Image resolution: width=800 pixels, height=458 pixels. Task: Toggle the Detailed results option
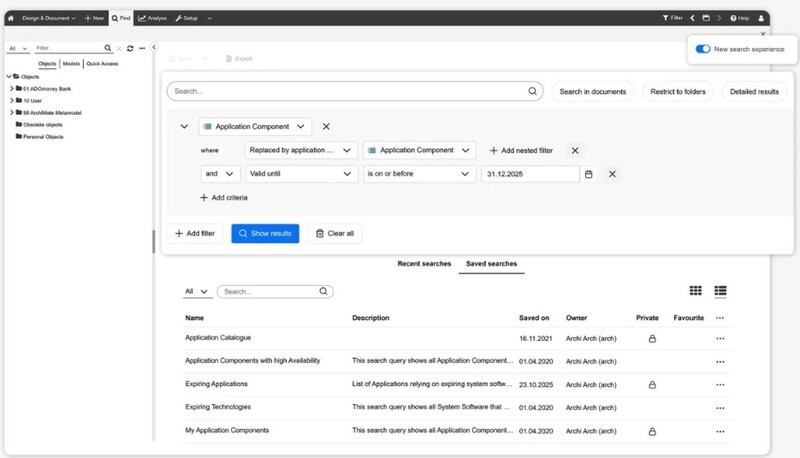(x=754, y=91)
